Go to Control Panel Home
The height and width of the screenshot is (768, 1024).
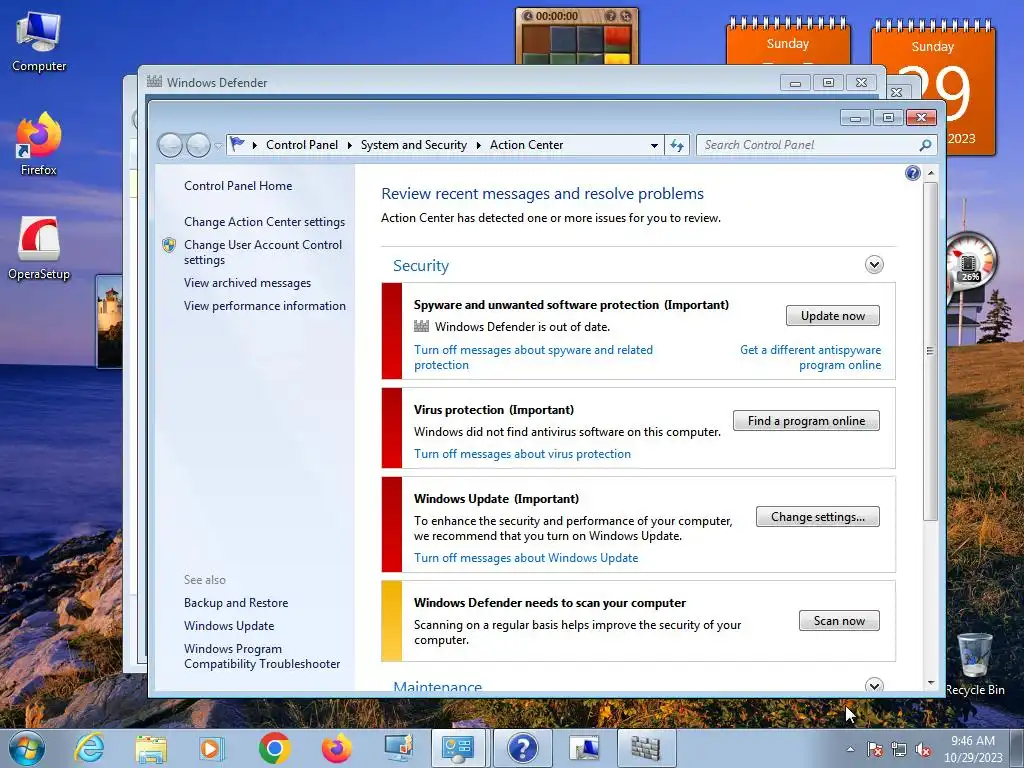click(238, 186)
